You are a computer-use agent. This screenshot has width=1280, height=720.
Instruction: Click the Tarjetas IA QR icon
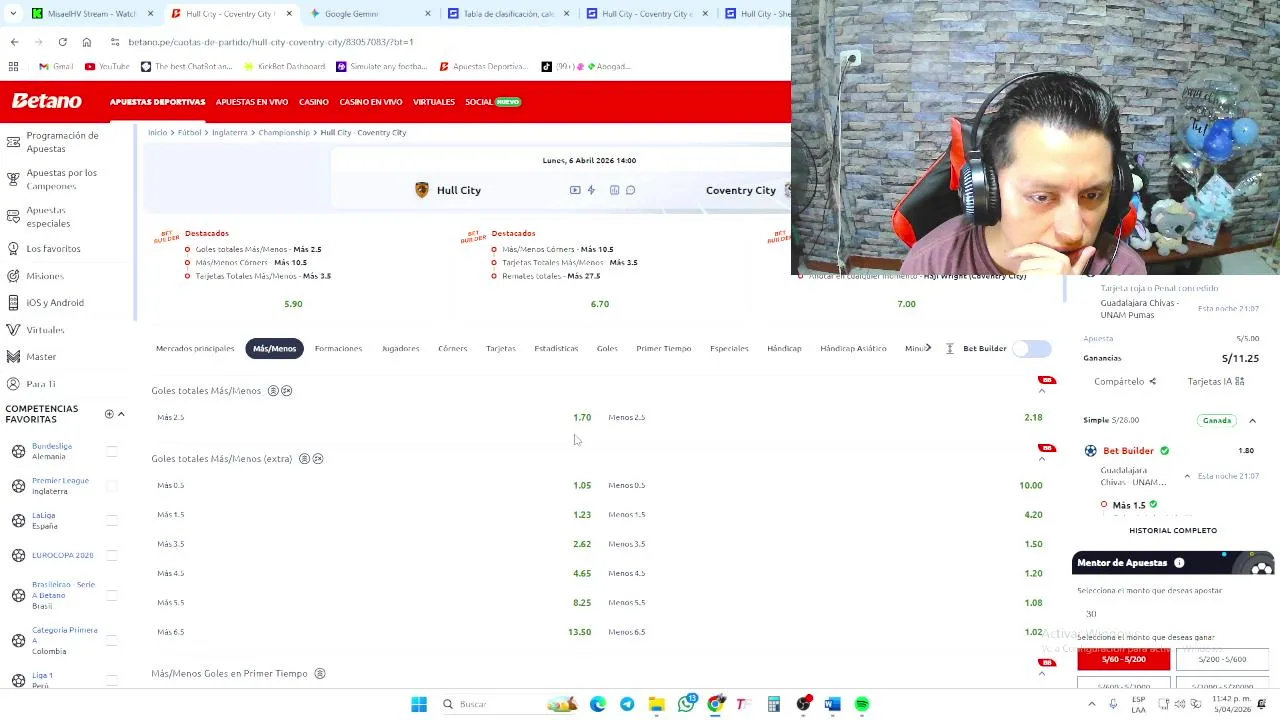[1240, 381]
